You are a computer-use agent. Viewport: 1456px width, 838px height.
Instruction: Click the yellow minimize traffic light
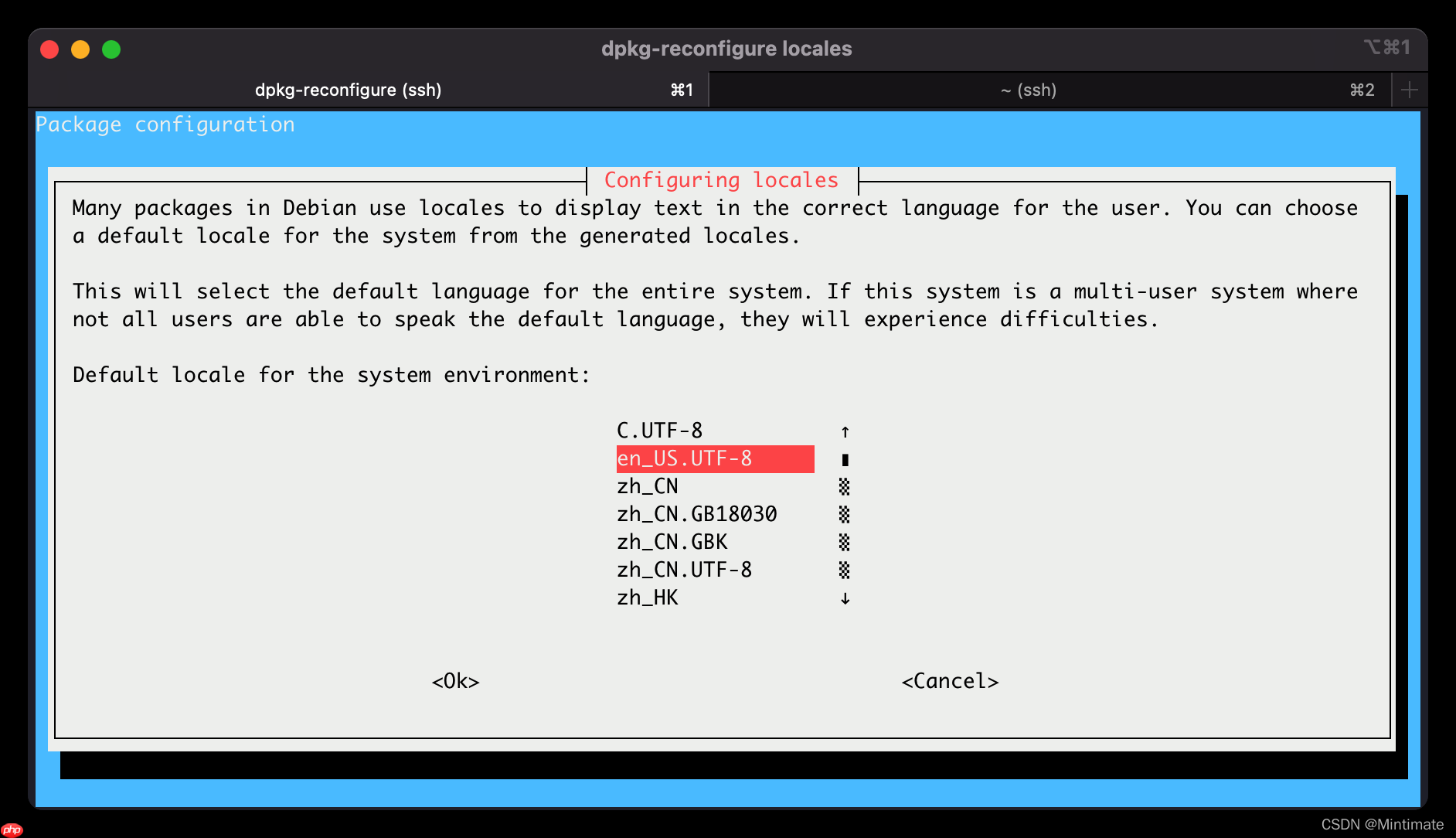pyautogui.click(x=80, y=49)
